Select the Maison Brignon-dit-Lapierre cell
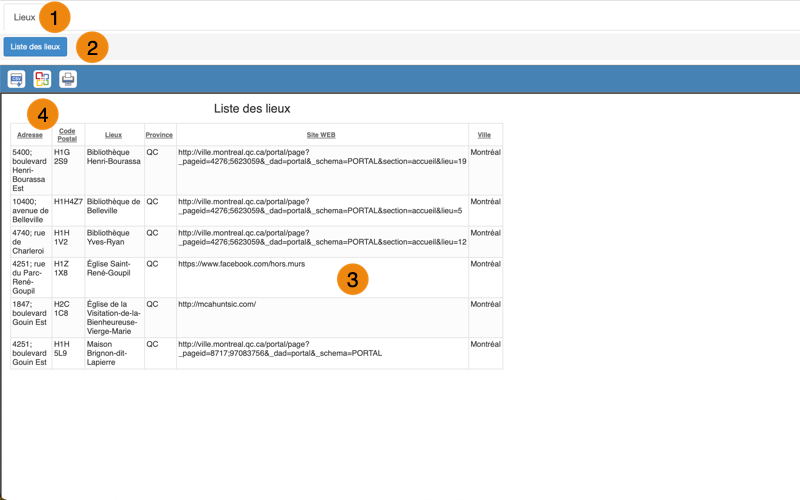 (x=114, y=353)
